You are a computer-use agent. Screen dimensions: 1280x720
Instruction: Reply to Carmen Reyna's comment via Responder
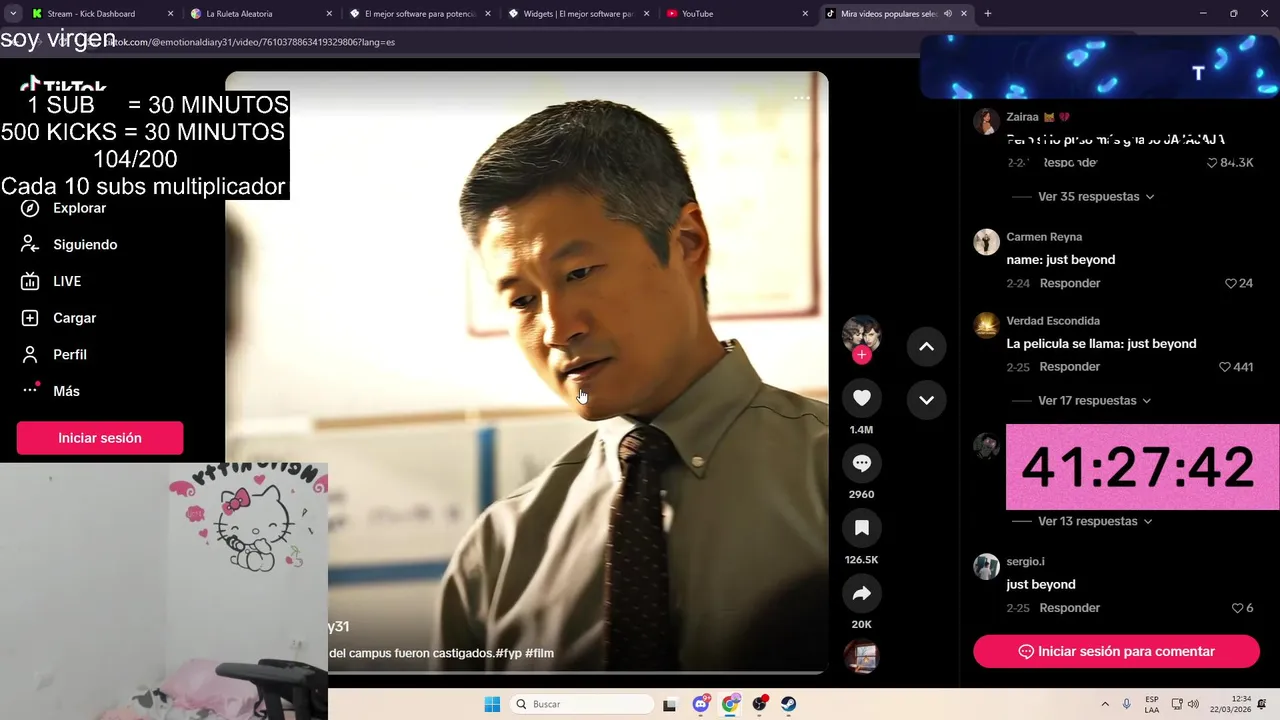pyautogui.click(x=1070, y=283)
